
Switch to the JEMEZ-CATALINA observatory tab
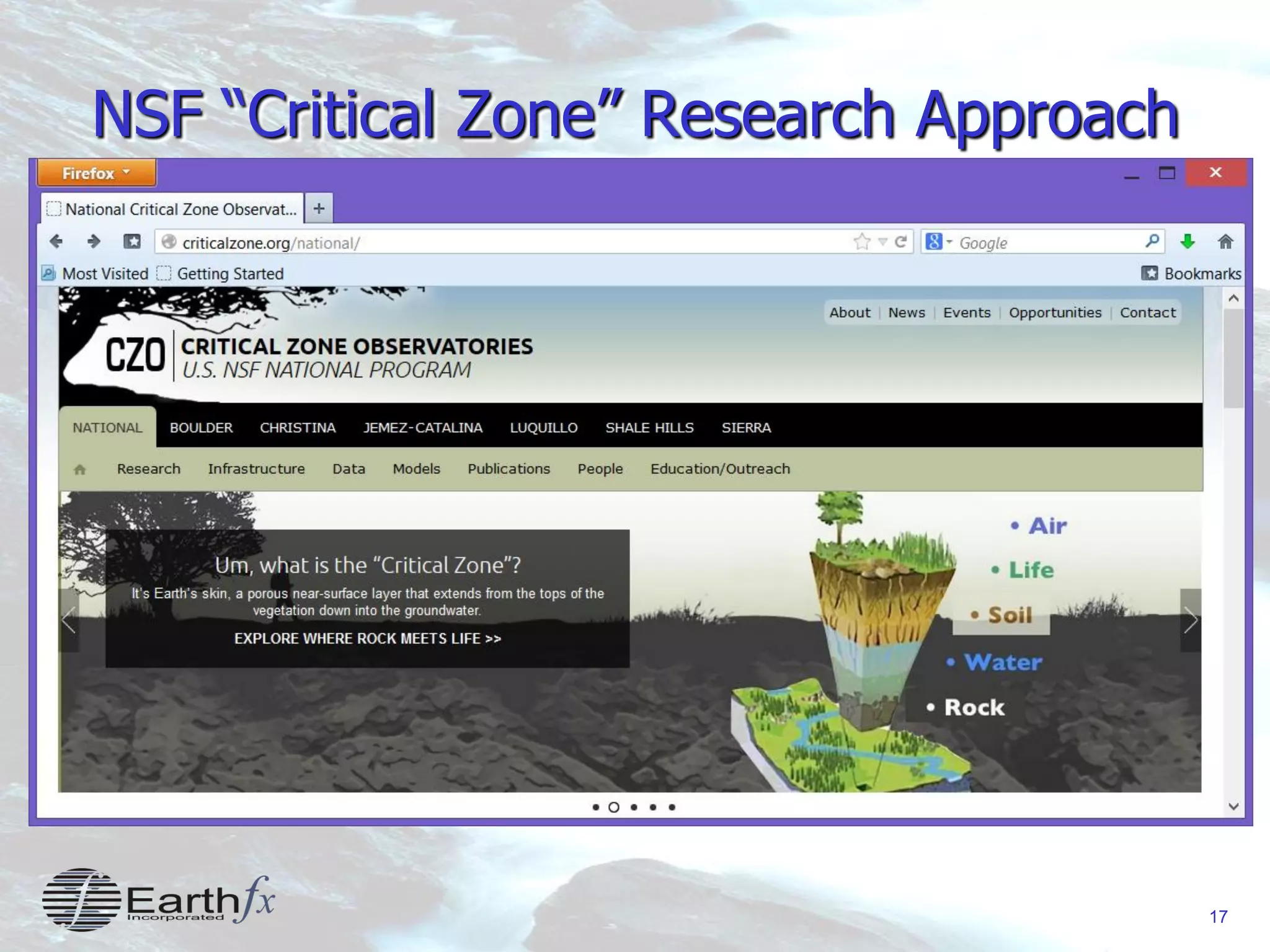coord(423,428)
